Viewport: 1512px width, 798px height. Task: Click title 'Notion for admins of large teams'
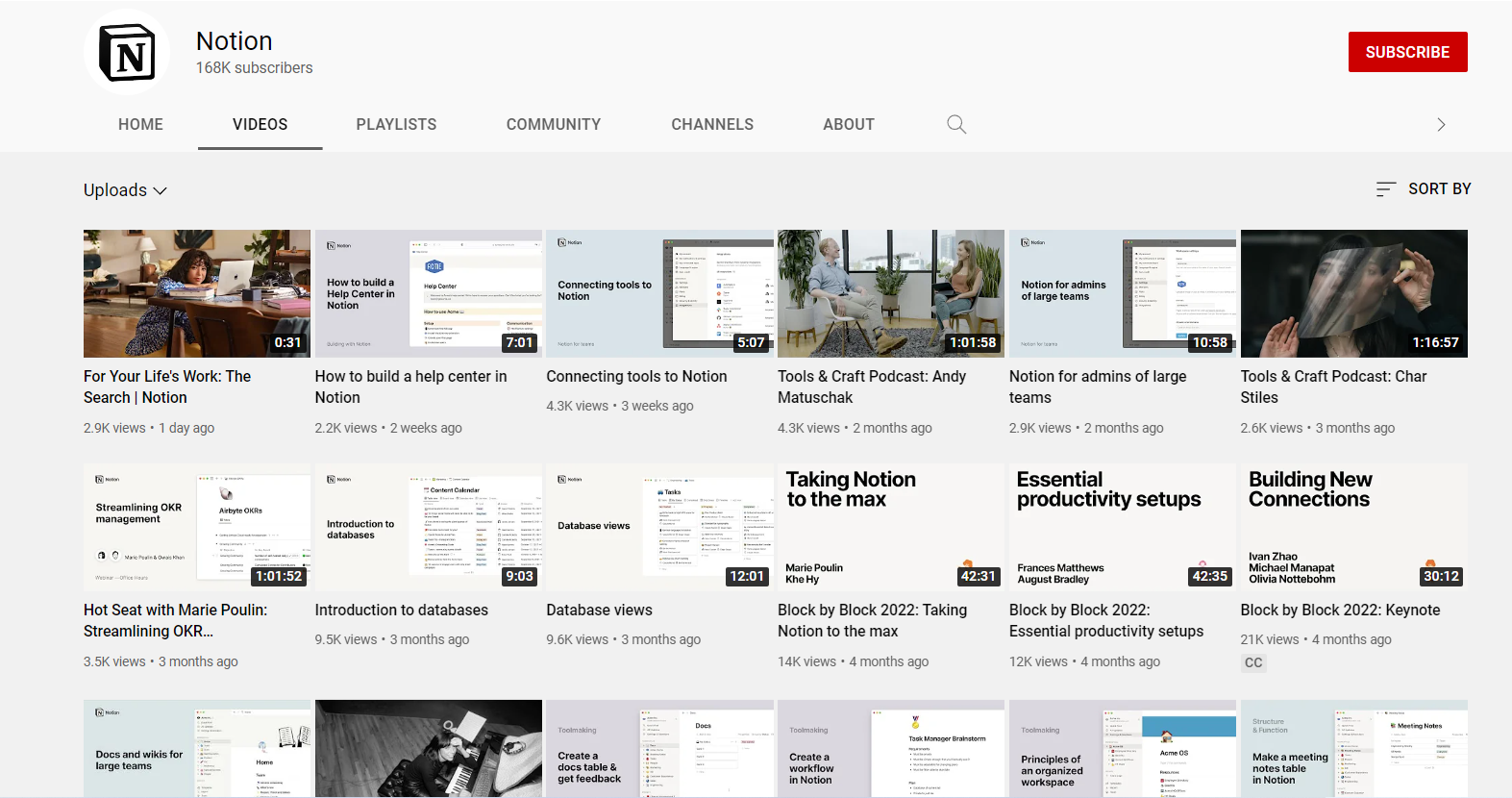pyautogui.click(x=1098, y=387)
